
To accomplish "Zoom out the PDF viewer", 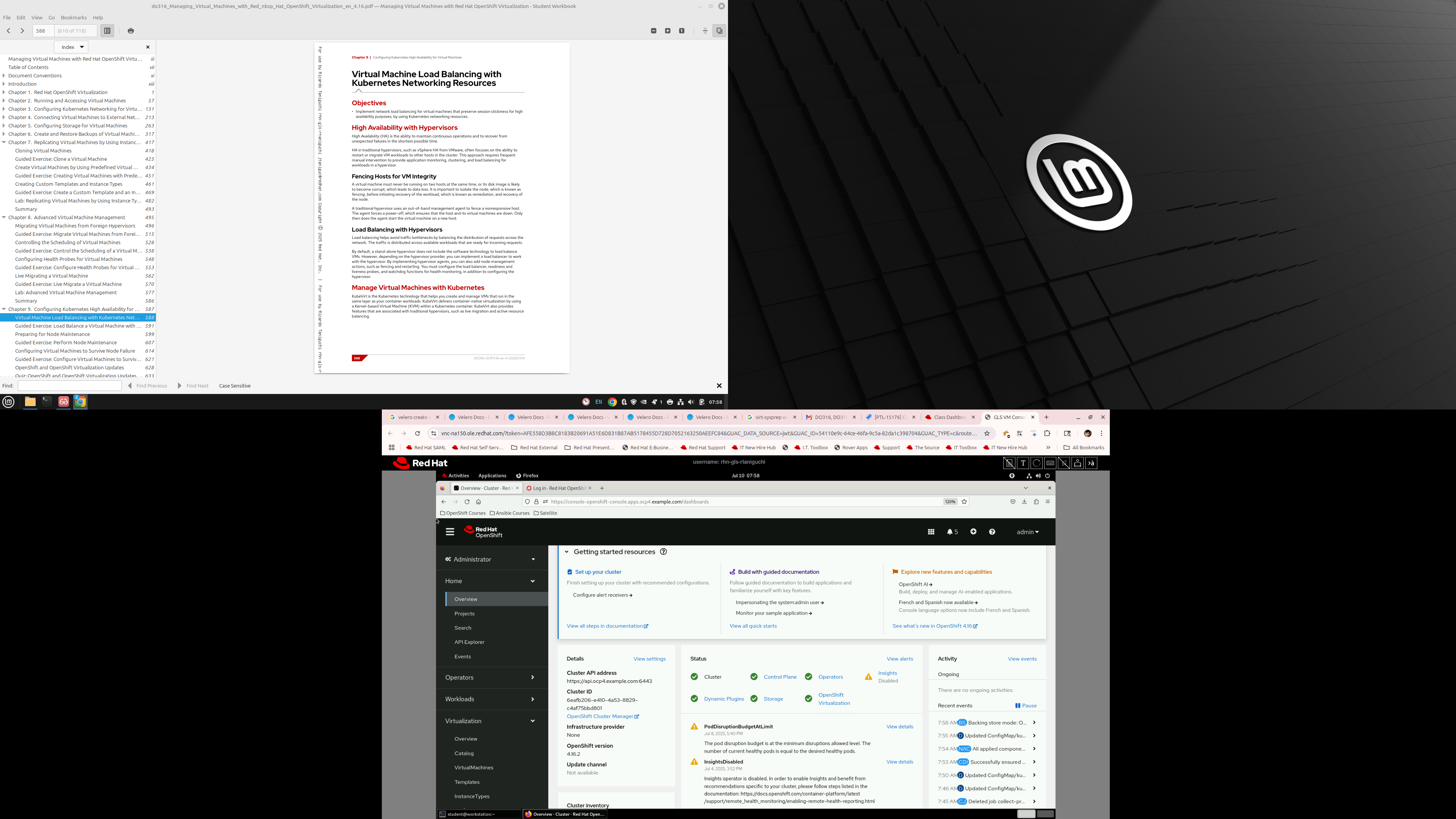I will tap(653, 30).
